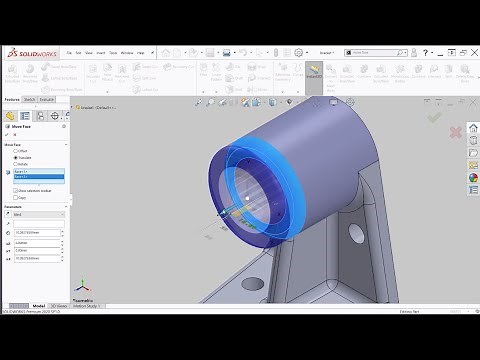480x360 pixels.
Task: Click the Extruded Boss/Base tool
Action: pos(12,73)
